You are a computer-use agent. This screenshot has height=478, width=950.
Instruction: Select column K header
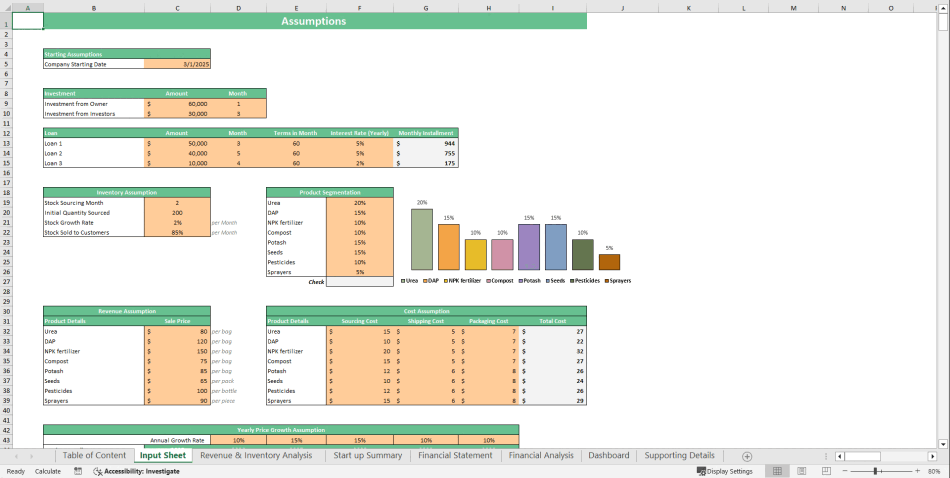coord(688,8)
